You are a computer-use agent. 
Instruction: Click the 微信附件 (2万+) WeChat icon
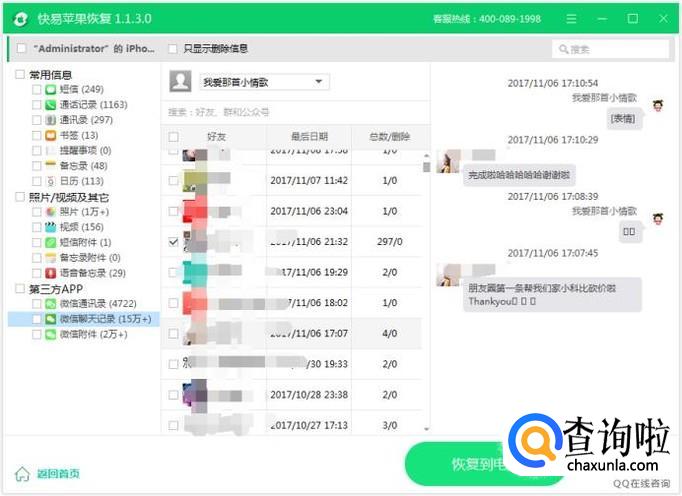51,334
